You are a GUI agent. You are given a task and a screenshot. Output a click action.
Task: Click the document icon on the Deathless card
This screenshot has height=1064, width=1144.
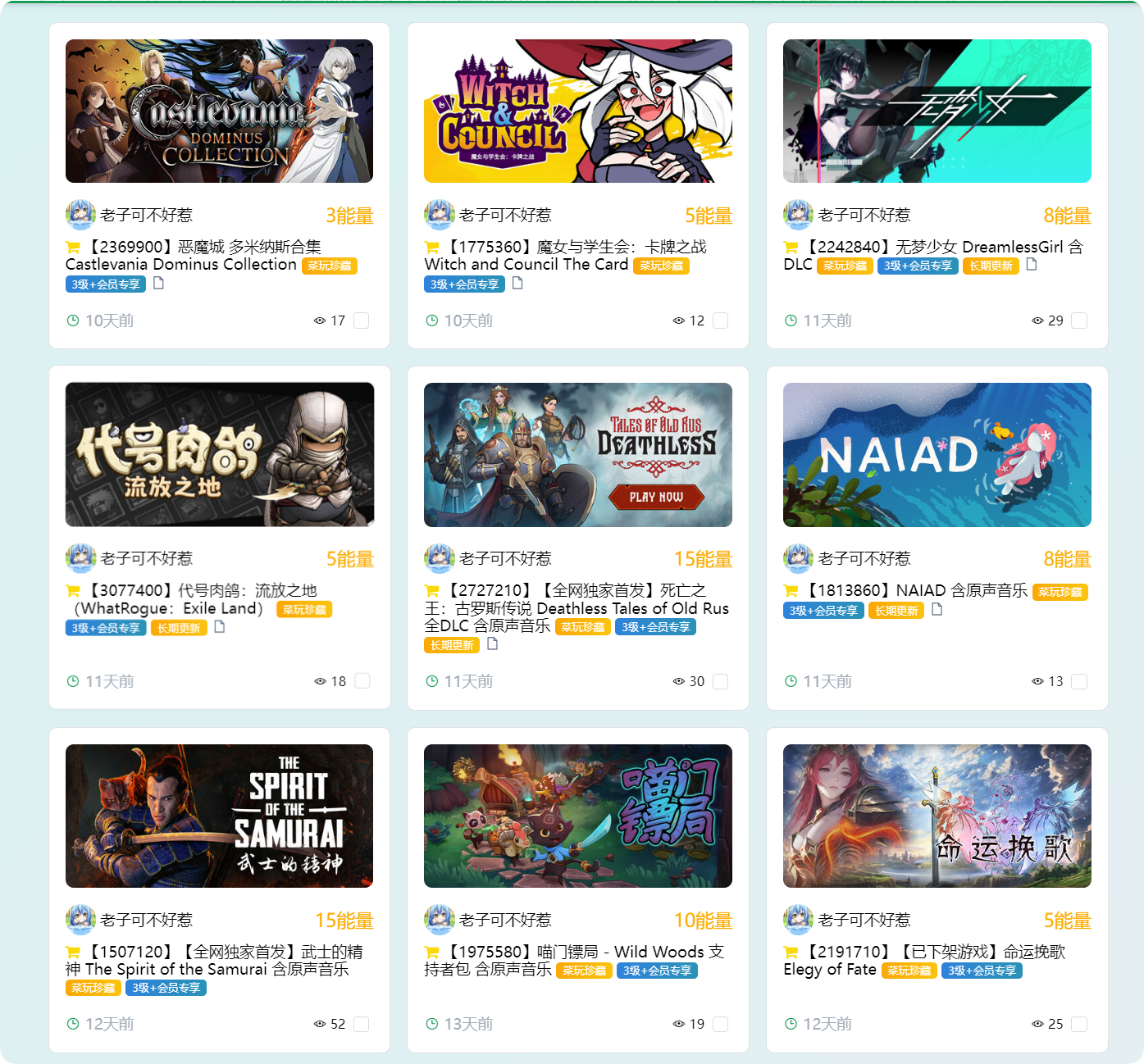(x=493, y=644)
